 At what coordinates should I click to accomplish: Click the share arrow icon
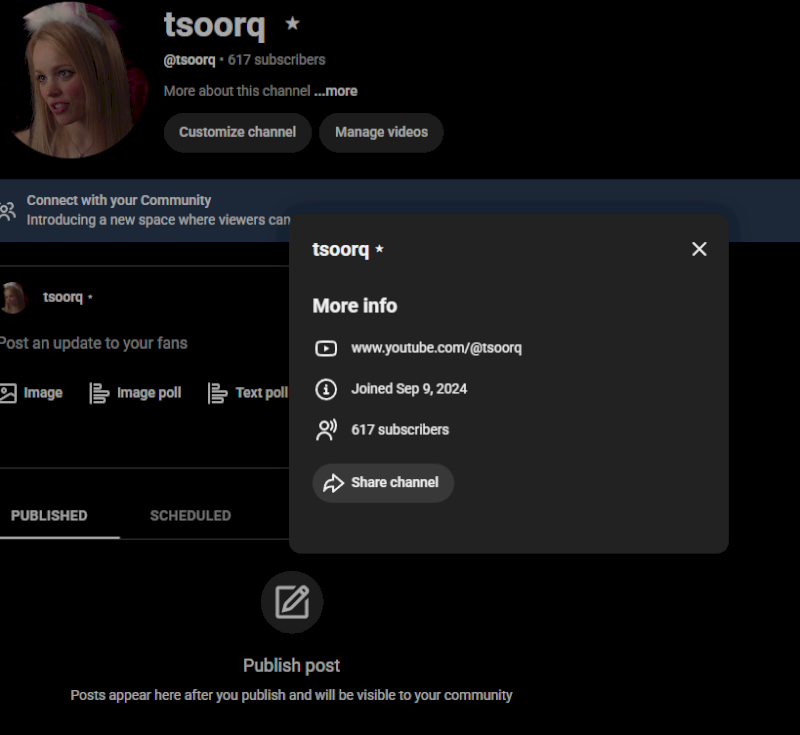pos(334,483)
